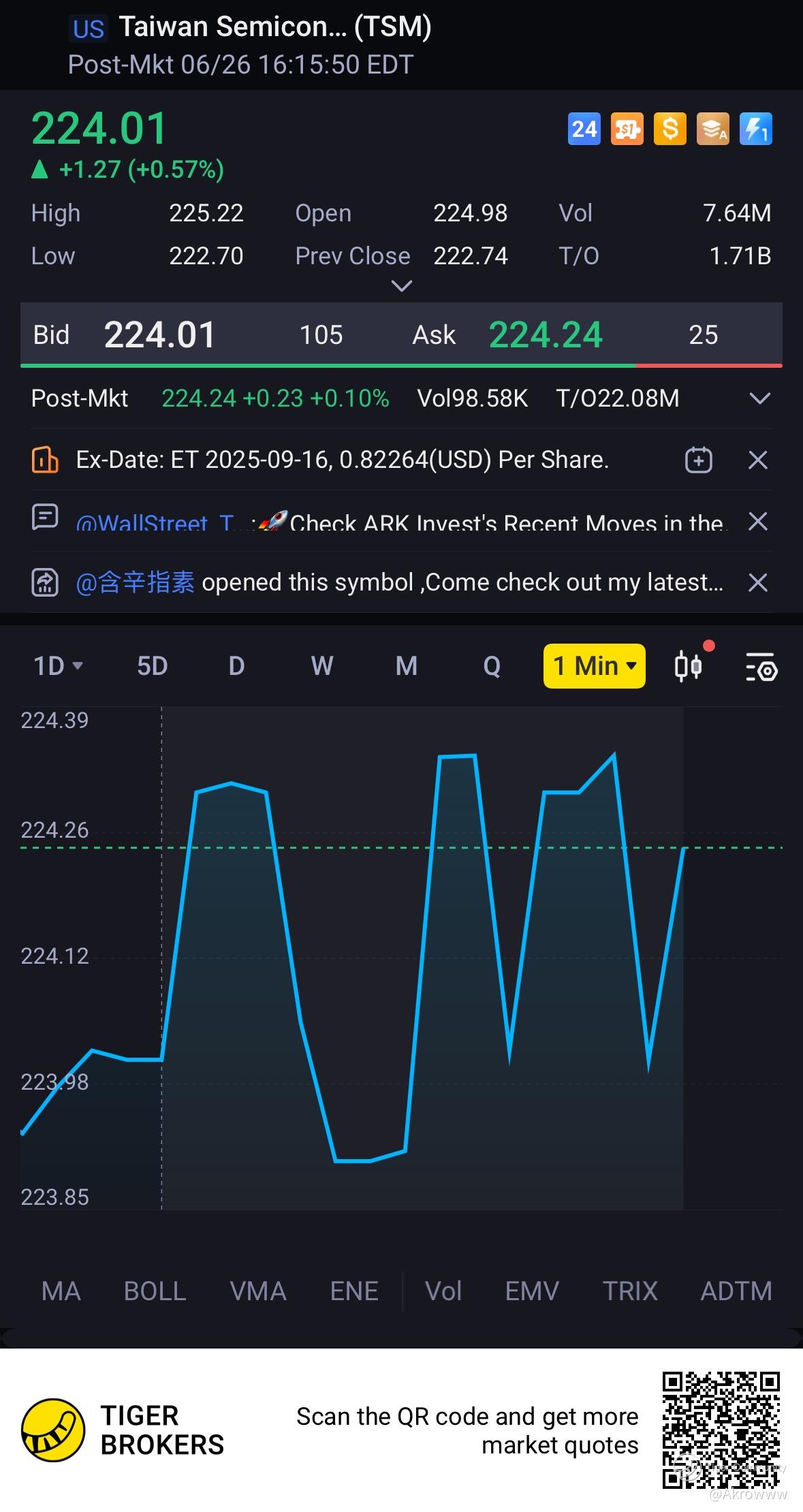Image resolution: width=803 pixels, height=1512 pixels.
Task: Tap the large last price 224.01
Action: 99,128
